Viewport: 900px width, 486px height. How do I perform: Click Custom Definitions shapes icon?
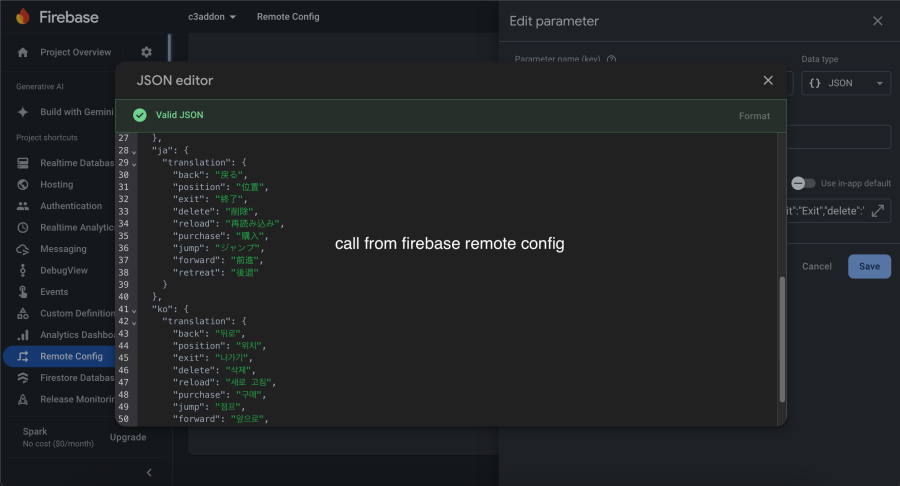pyautogui.click(x=23, y=313)
